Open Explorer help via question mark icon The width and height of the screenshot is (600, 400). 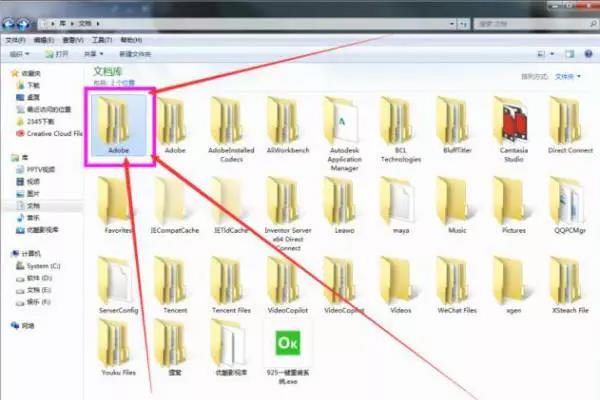[x=589, y=54]
